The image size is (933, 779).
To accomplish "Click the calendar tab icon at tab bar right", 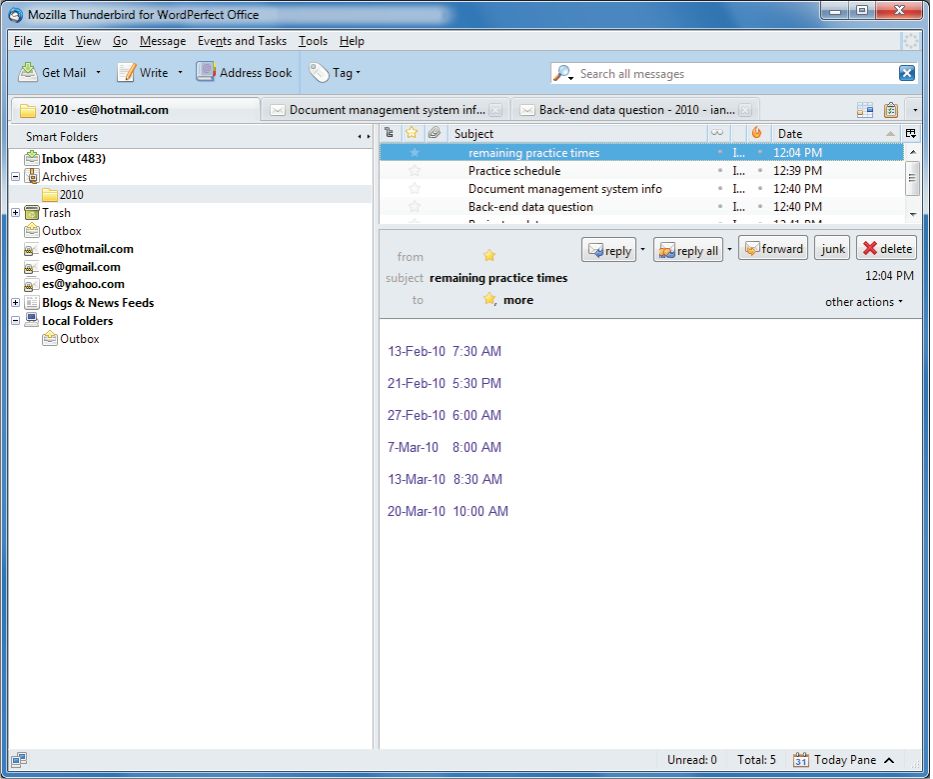I will coord(865,110).
